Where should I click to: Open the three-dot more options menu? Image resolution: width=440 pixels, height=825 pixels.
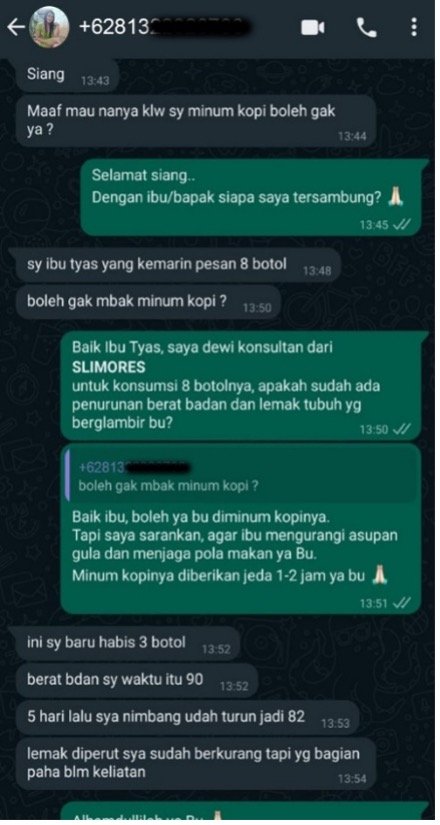[x=414, y=27]
